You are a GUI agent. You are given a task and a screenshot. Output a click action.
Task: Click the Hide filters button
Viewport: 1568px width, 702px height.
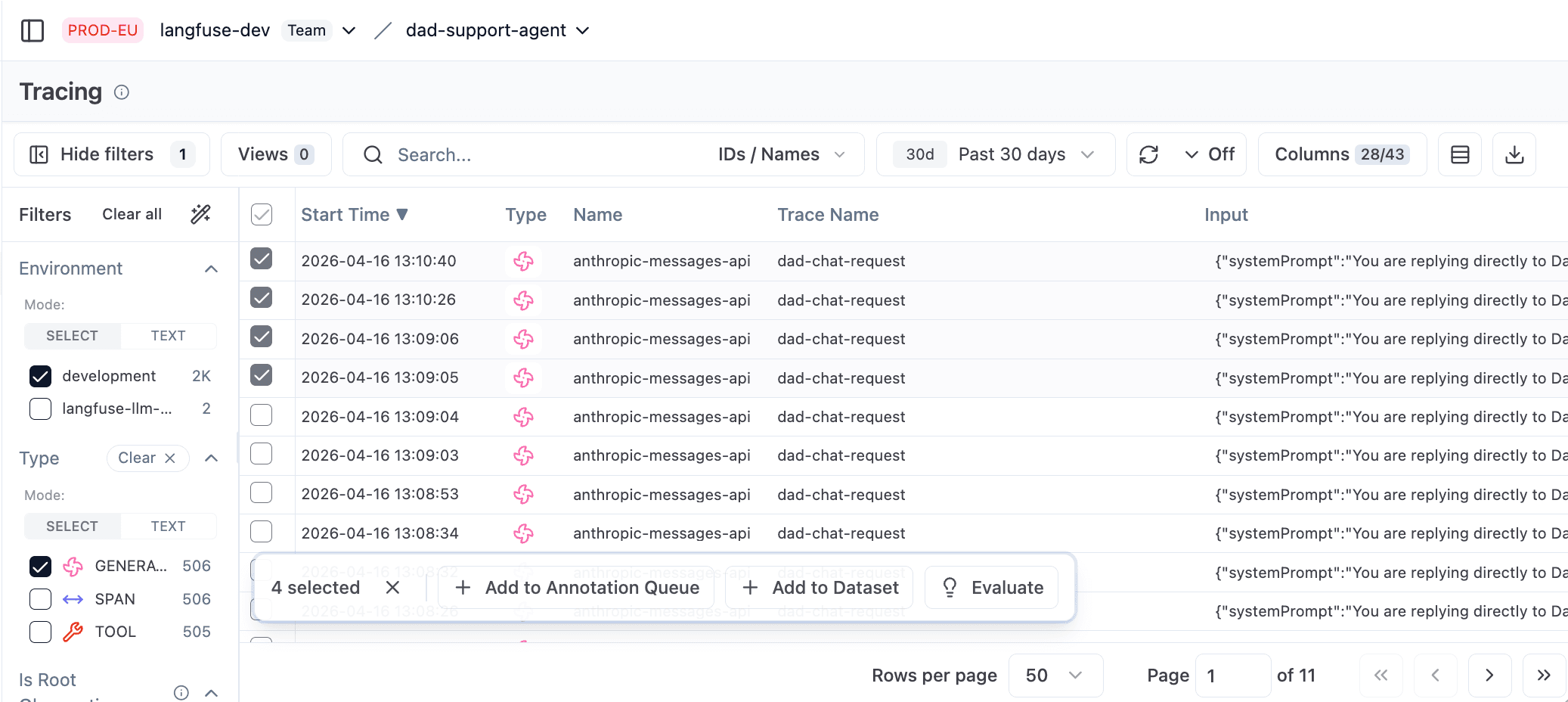112,154
